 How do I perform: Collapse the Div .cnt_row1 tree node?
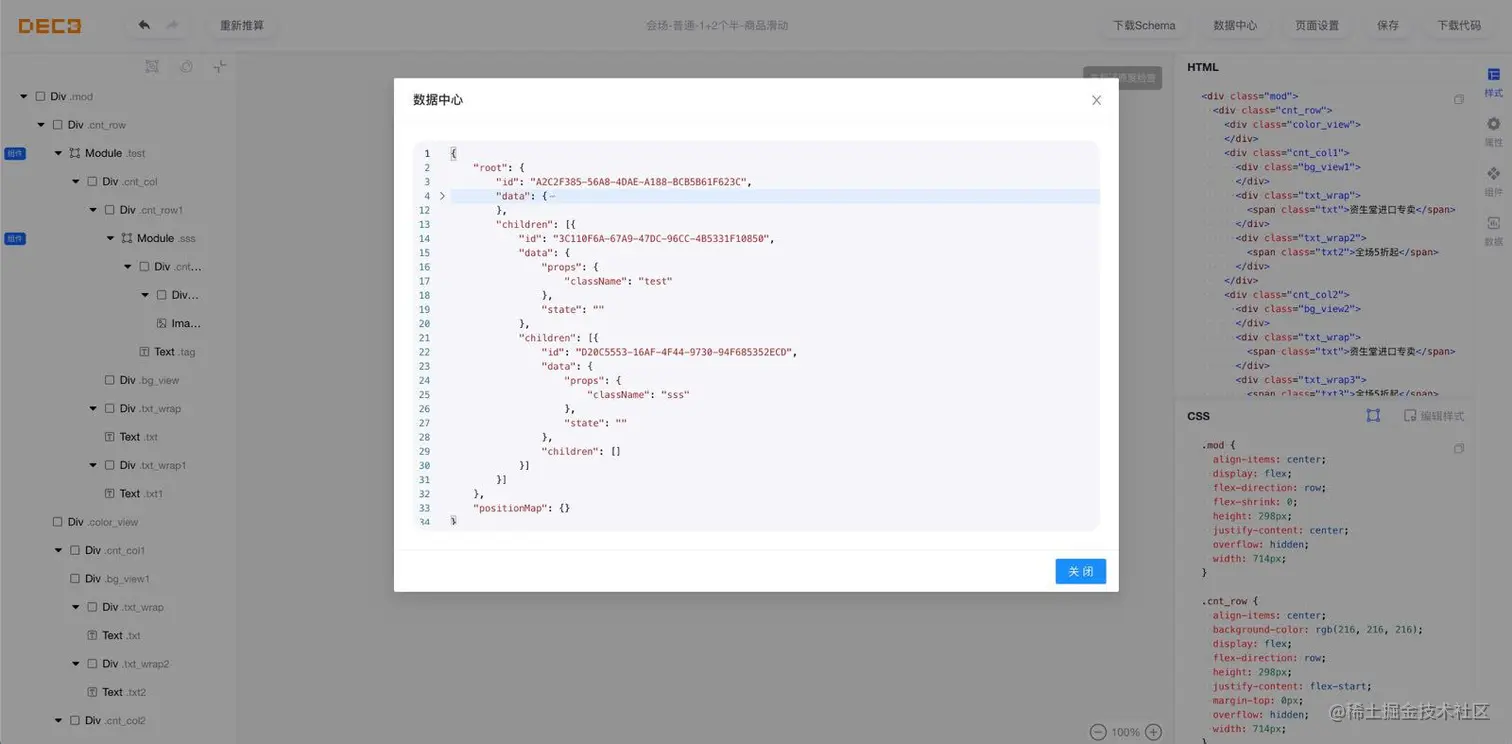93,210
